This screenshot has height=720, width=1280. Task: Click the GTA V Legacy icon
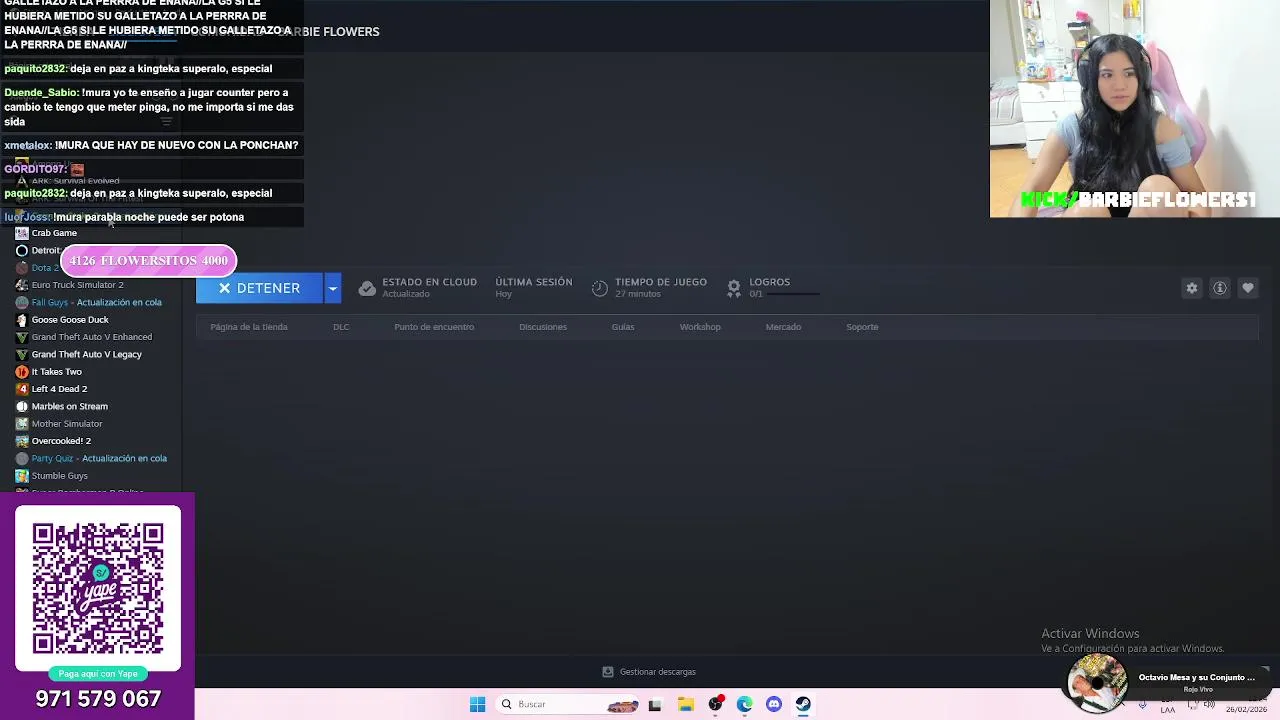[22, 354]
